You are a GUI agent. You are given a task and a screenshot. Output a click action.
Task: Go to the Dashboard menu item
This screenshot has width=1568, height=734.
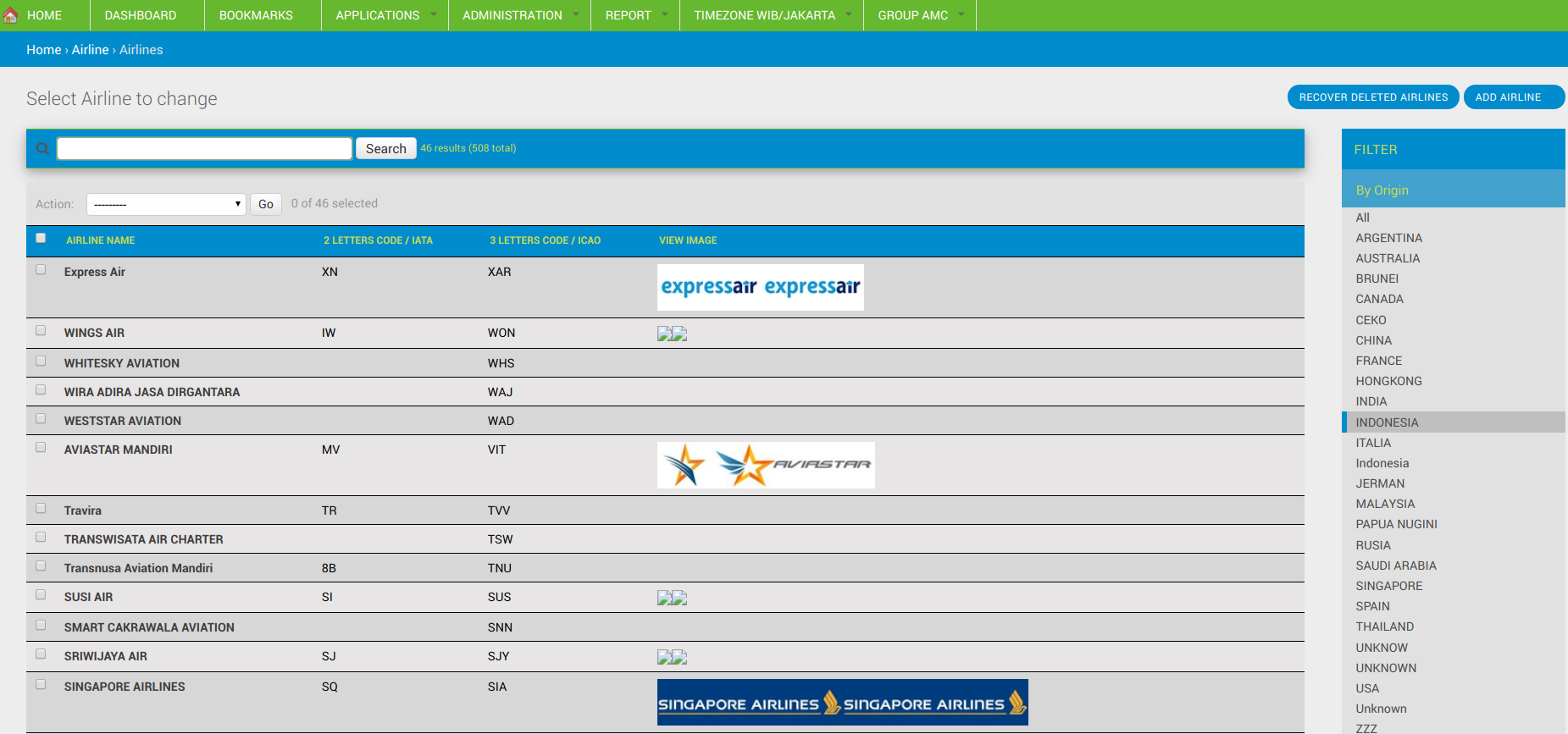[x=141, y=15]
